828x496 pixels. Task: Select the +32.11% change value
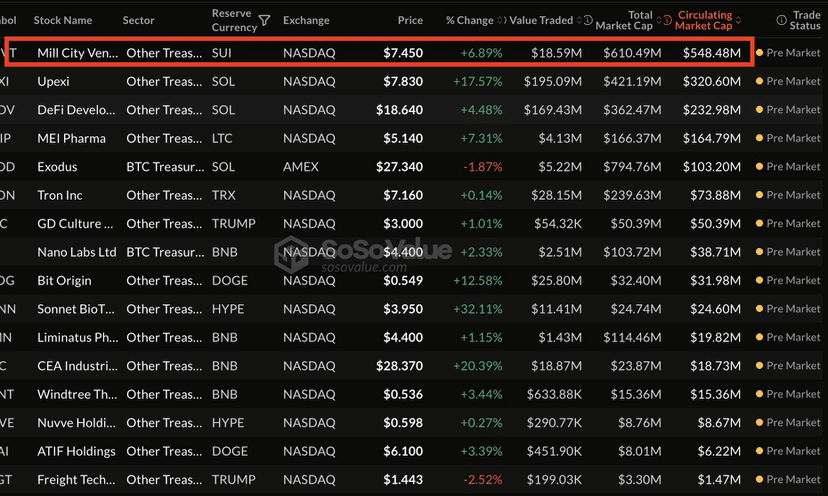click(477, 309)
